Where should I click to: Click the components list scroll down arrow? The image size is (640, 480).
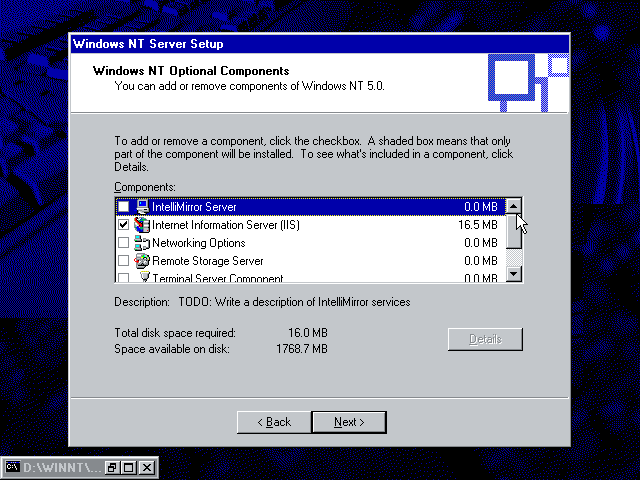(514, 274)
